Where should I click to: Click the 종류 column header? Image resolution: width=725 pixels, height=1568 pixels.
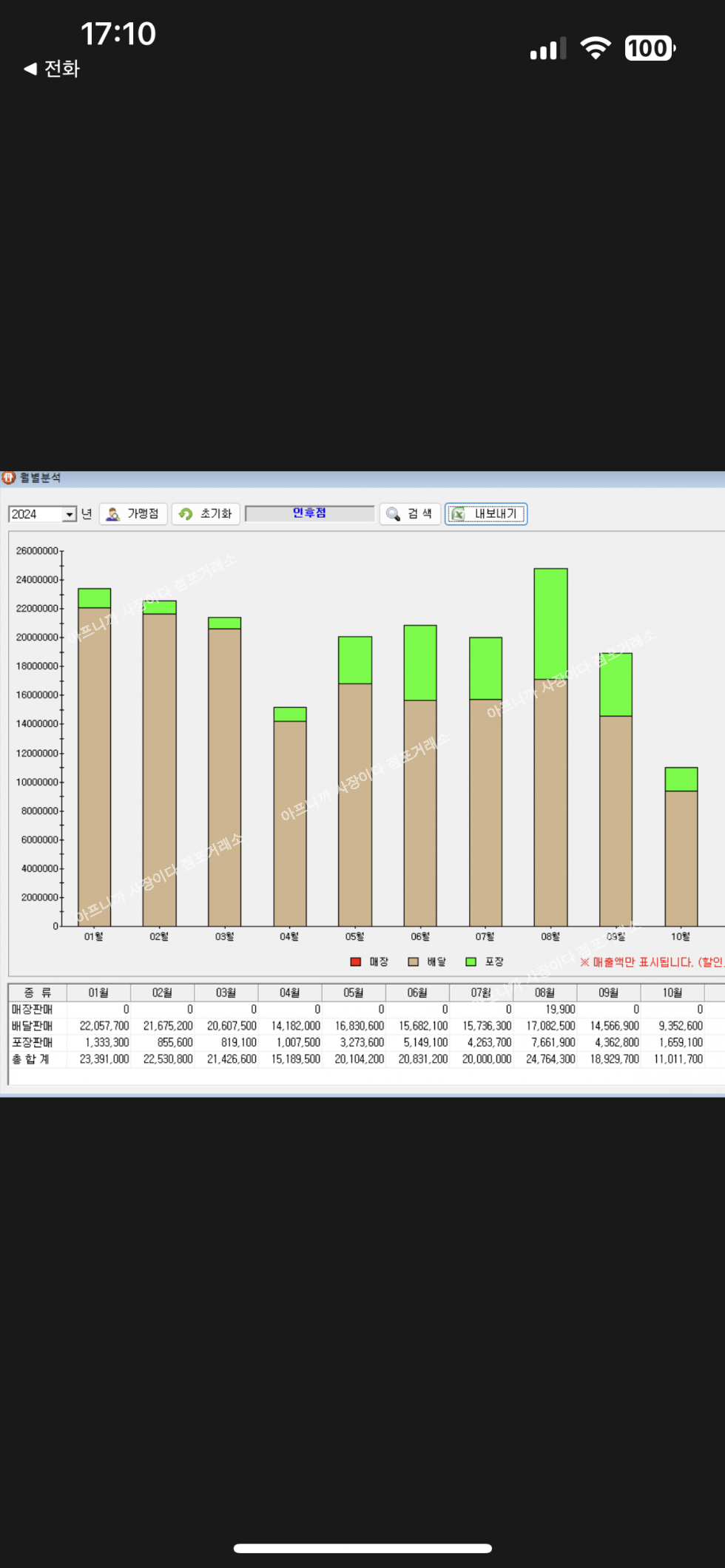(37, 993)
